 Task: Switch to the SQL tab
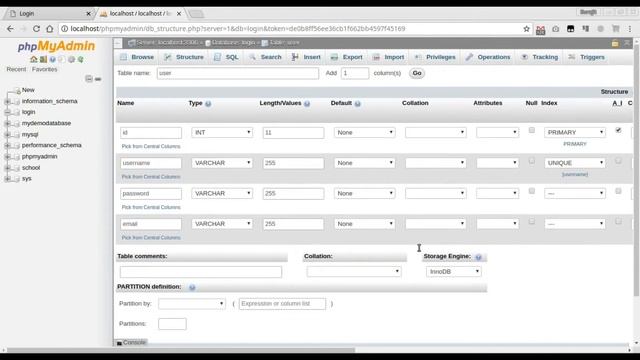[226, 57]
